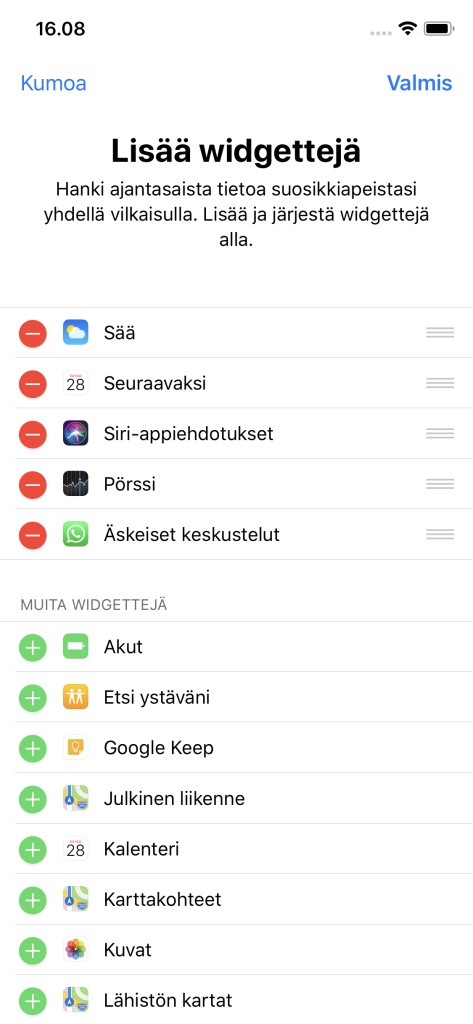
Task: Add the Kalenteri widget with the green plus
Action: pos(32,850)
